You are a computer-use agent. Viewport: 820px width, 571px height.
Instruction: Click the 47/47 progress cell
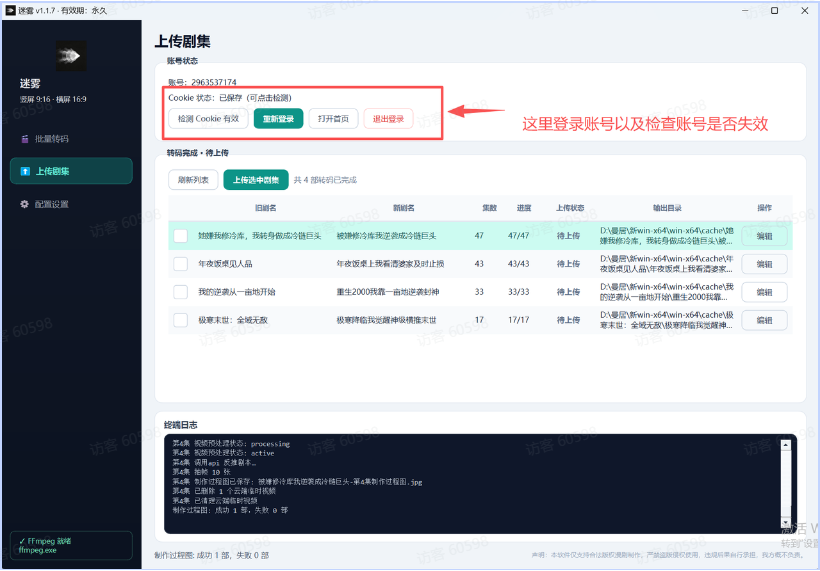pyautogui.click(x=518, y=236)
